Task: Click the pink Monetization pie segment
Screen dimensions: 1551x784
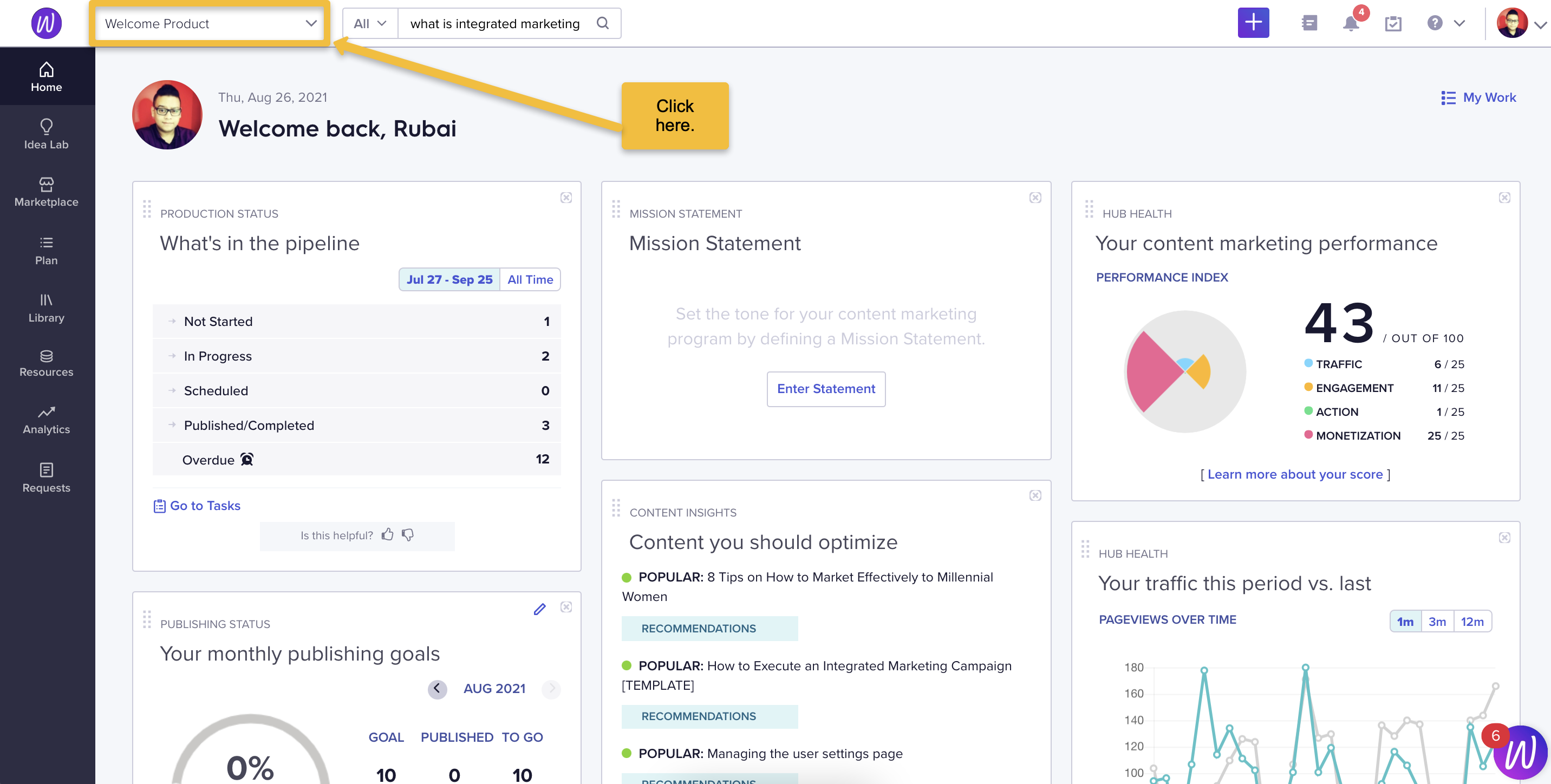Action: pos(1151,372)
